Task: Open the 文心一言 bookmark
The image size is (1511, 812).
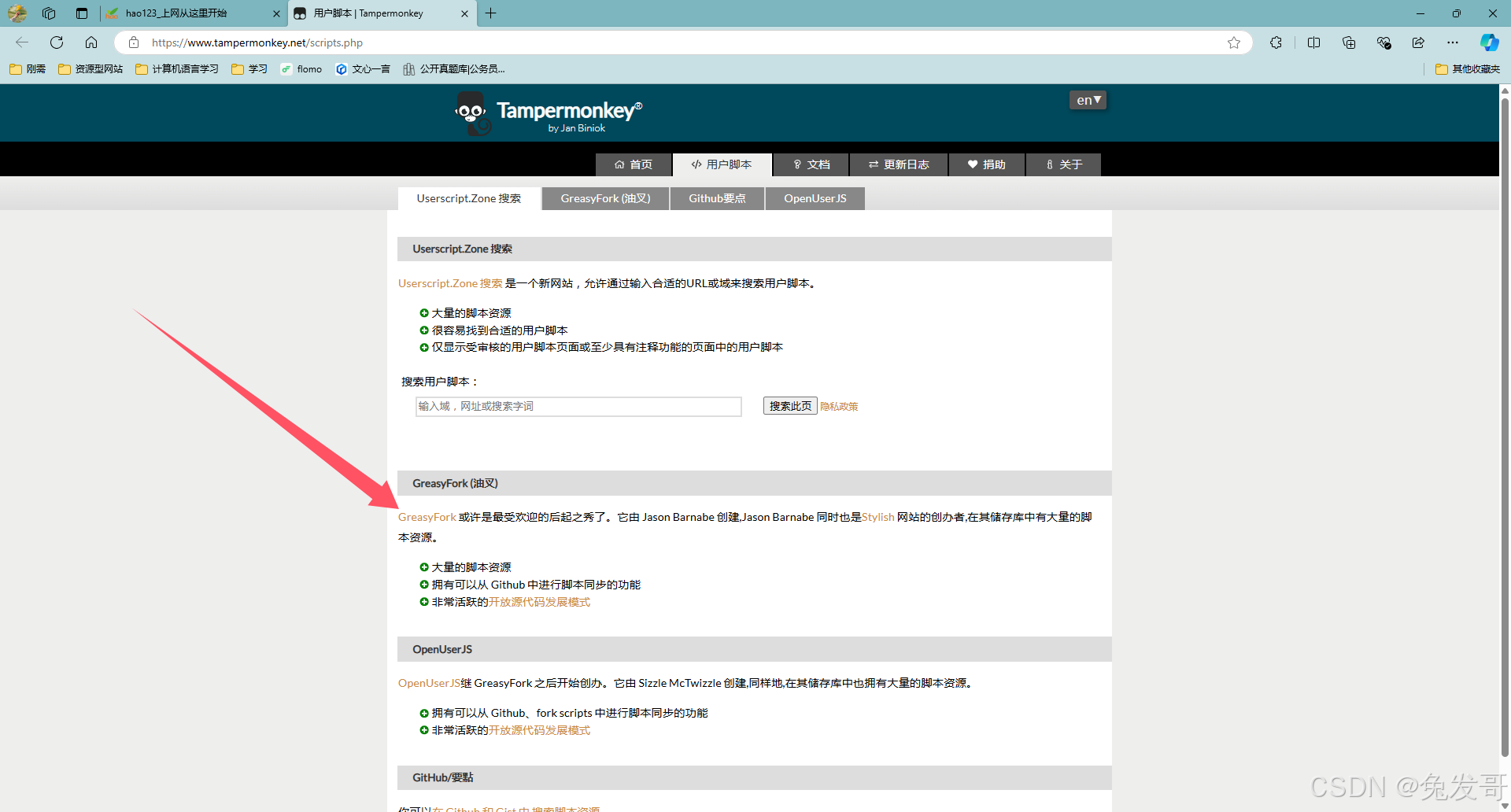Action: click(363, 69)
